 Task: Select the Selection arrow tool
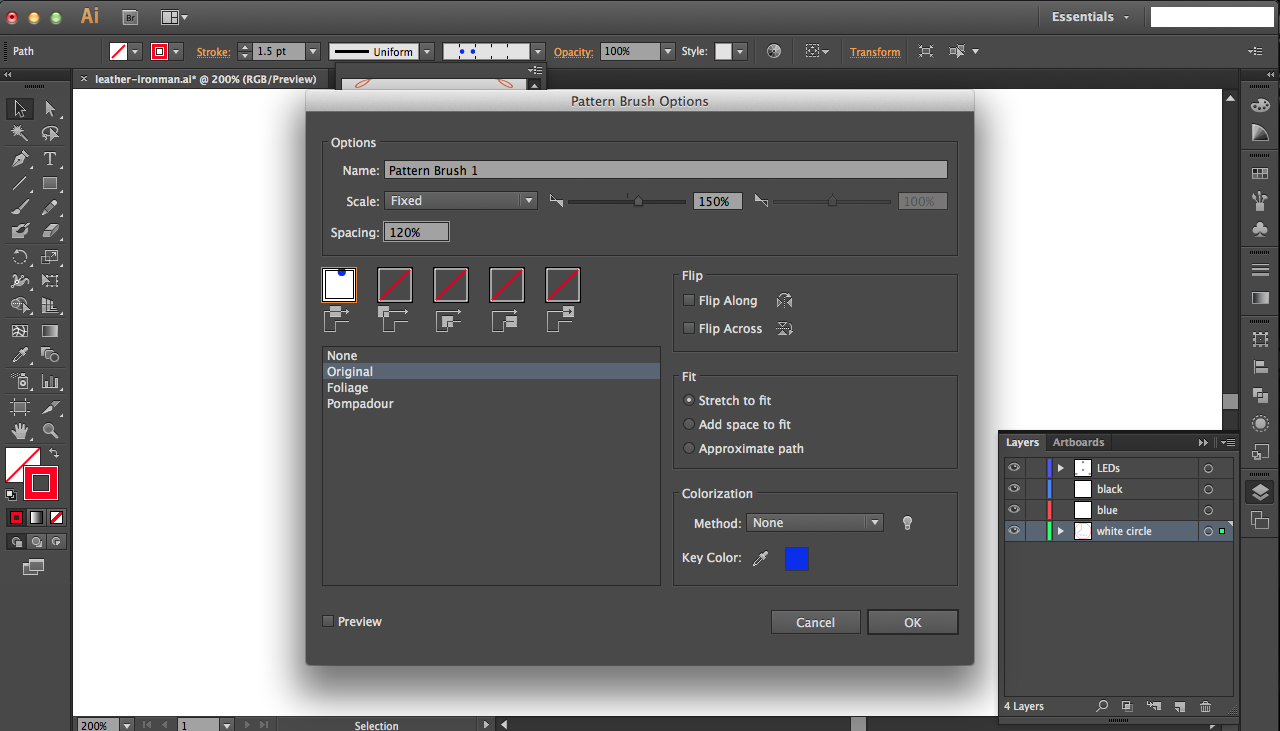tap(19, 109)
